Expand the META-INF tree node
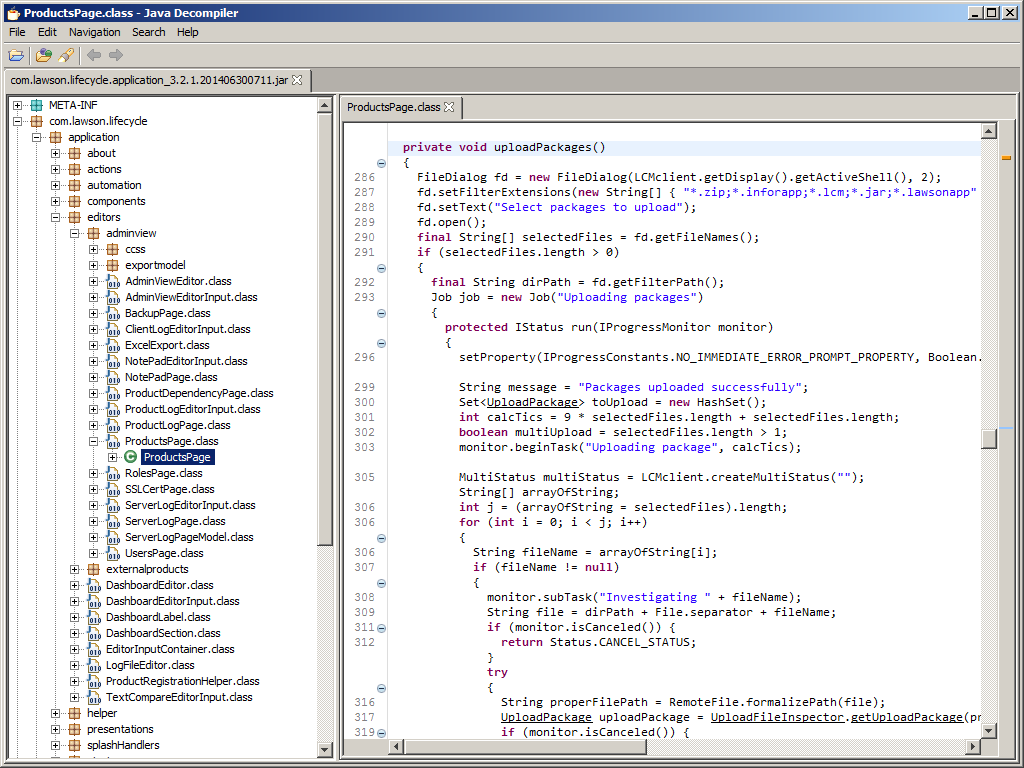This screenshot has width=1024, height=768. pos(18,105)
